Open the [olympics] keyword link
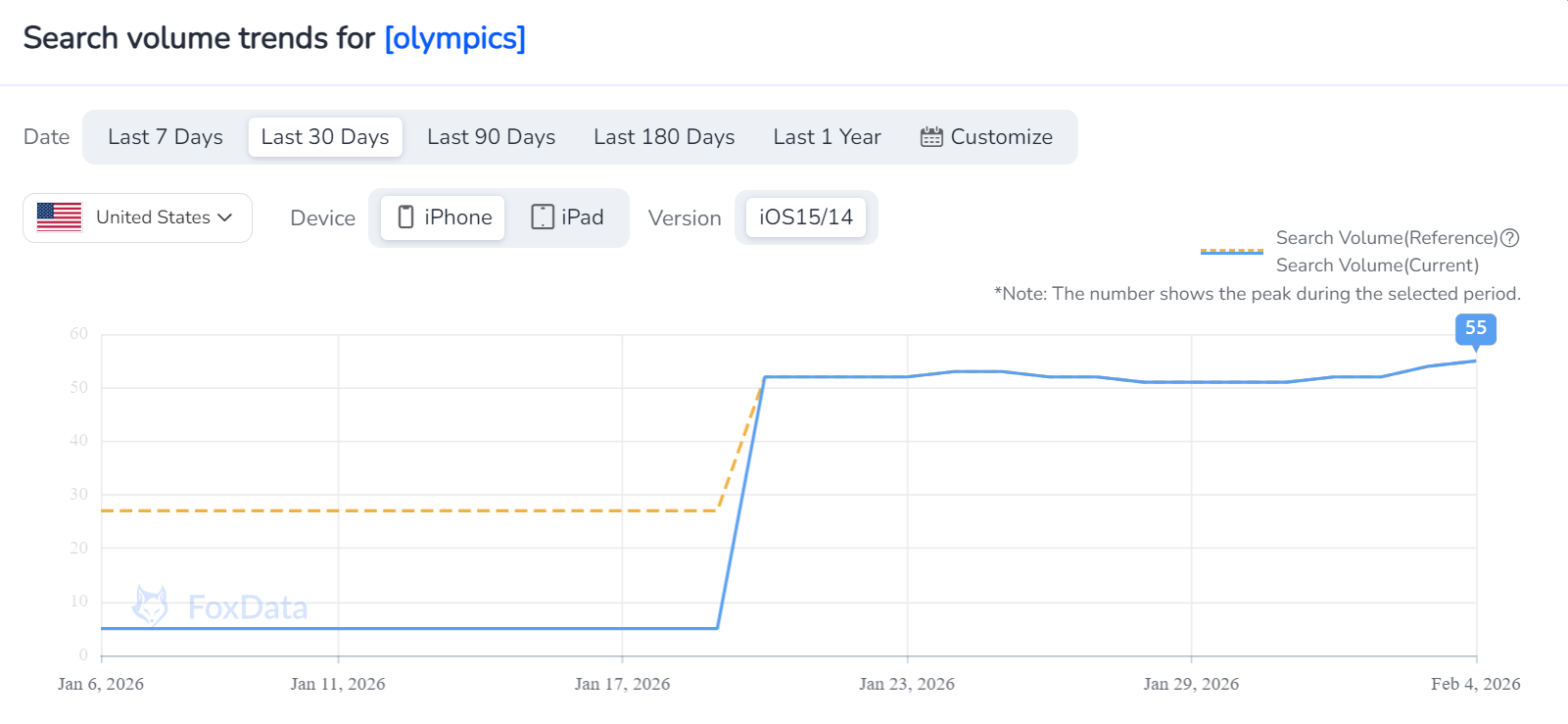This screenshot has height=724, width=1568. point(455,38)
